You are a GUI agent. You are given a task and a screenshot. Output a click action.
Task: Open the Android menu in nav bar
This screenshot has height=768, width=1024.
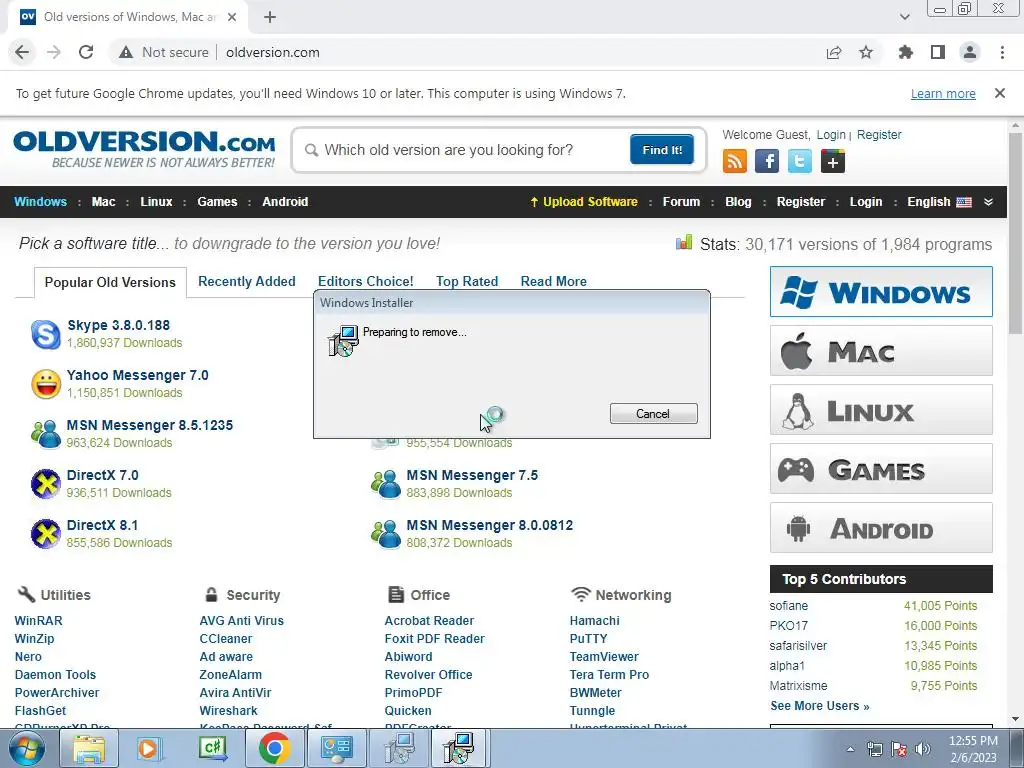point(285,202)
